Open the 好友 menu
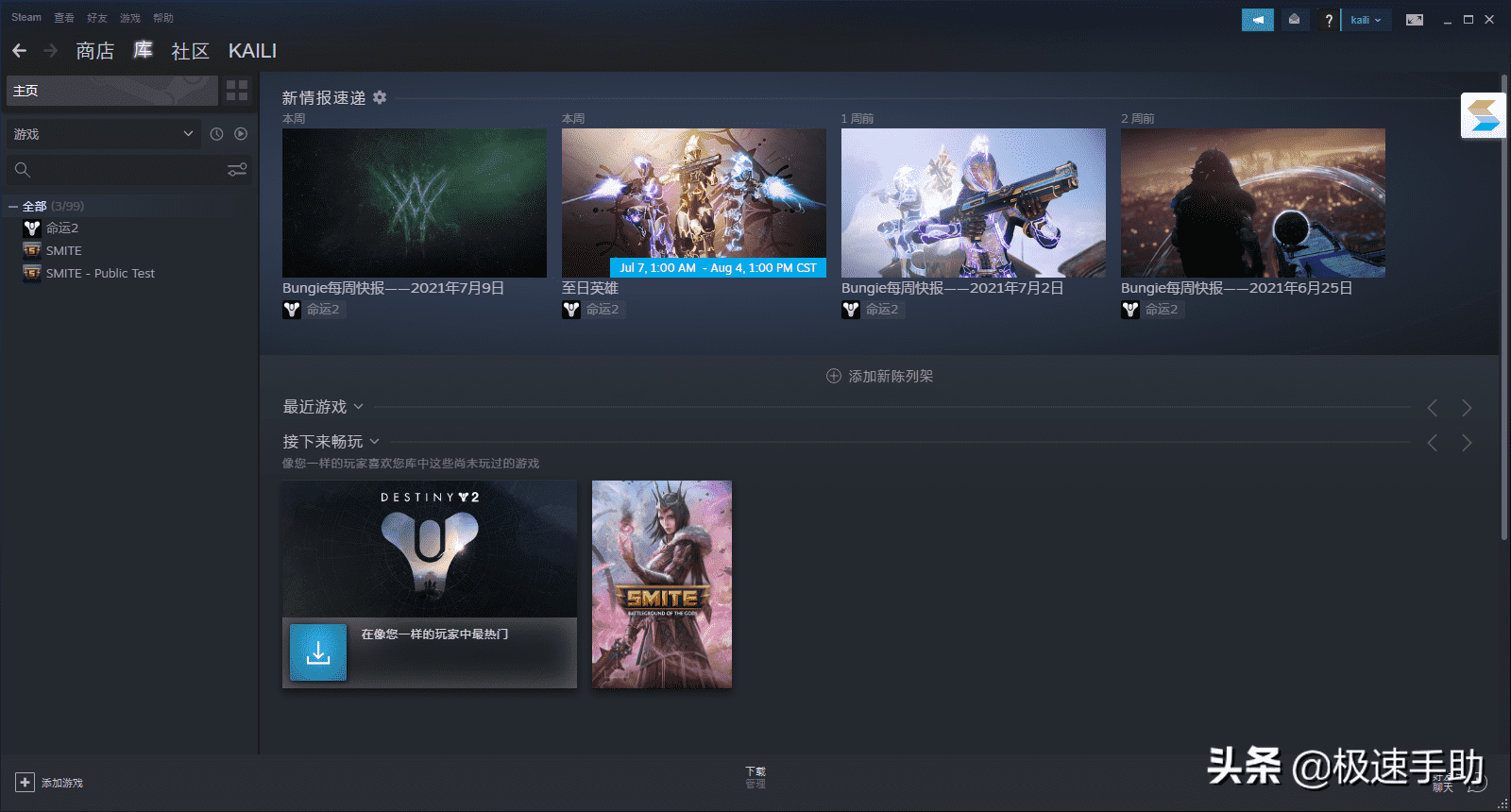 (x=97, y=18)
